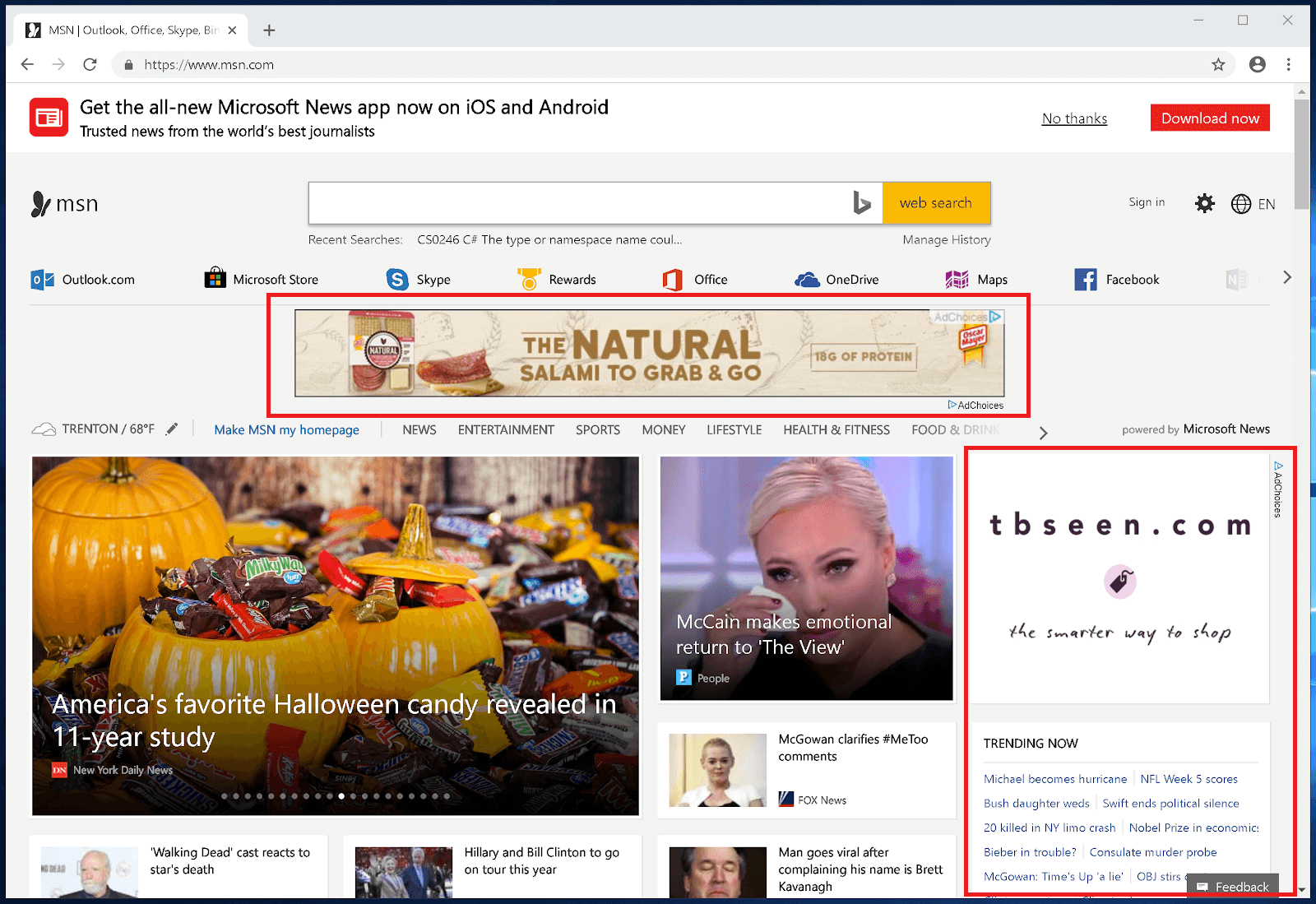Click the Download now button

[1209, 118]
